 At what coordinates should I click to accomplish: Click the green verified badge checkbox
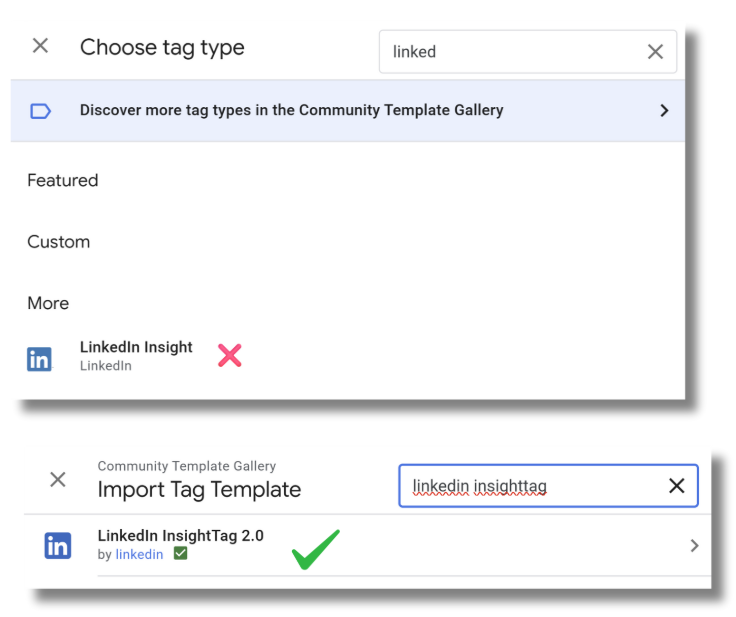pyautogui.click(x=180, y=554)
